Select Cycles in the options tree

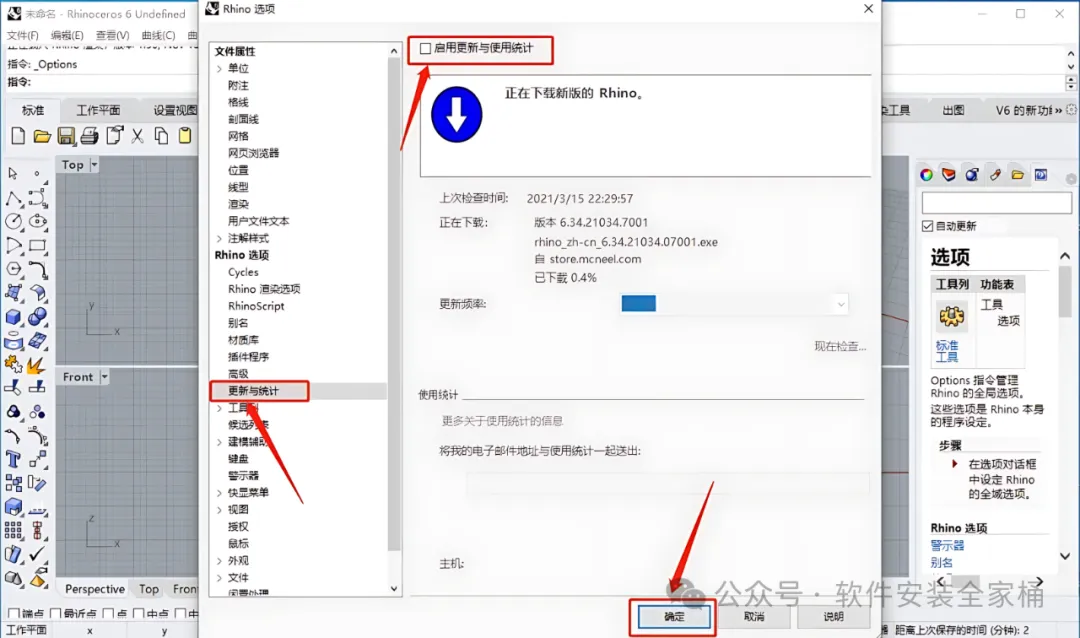click(x=243, y=272)
